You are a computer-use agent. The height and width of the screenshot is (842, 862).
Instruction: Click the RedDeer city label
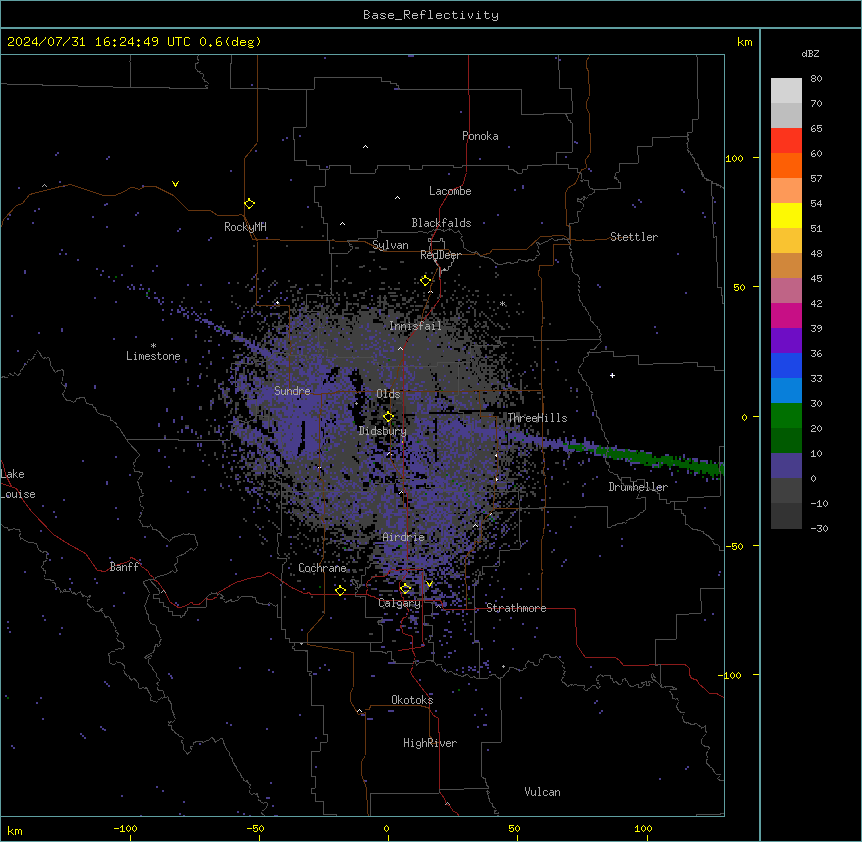point(440,255)
